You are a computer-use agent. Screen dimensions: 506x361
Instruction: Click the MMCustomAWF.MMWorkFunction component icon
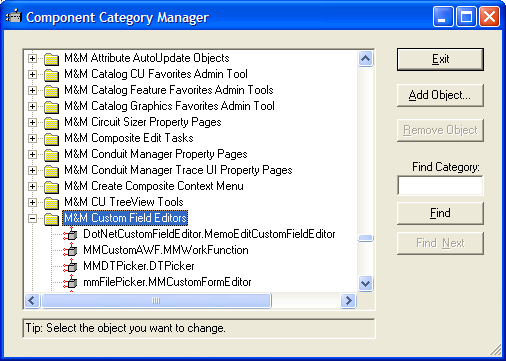[x=70, y=250]
